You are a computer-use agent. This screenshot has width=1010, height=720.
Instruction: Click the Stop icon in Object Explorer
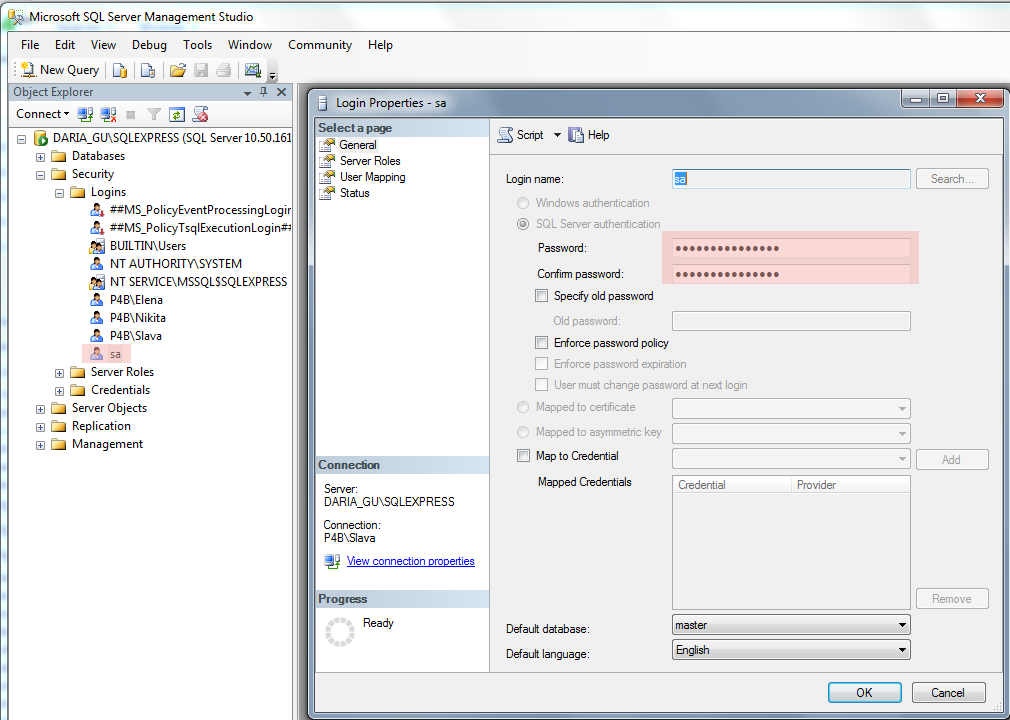[131, 115]
